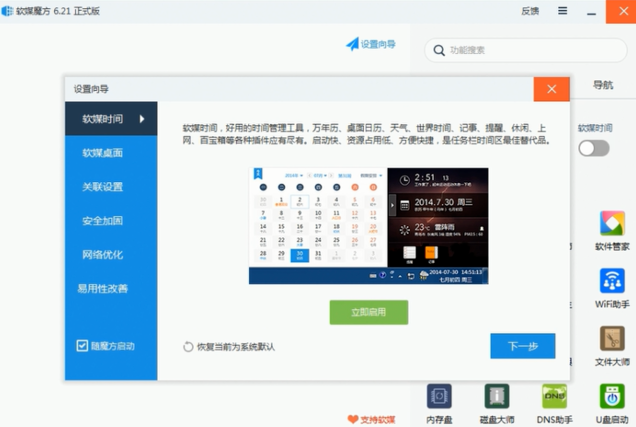This screenshot has width=636, height=427.
Task: Click the 功能搜索 search field
Action: 526,50
